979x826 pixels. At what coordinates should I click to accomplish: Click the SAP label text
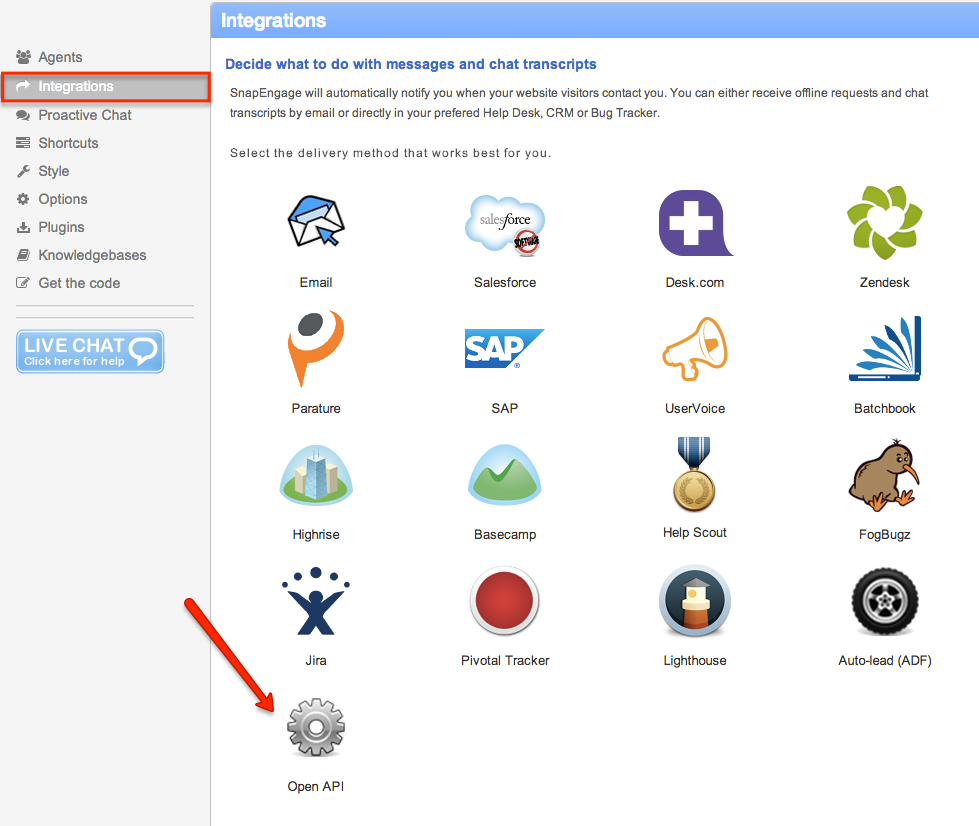point(504,408)
